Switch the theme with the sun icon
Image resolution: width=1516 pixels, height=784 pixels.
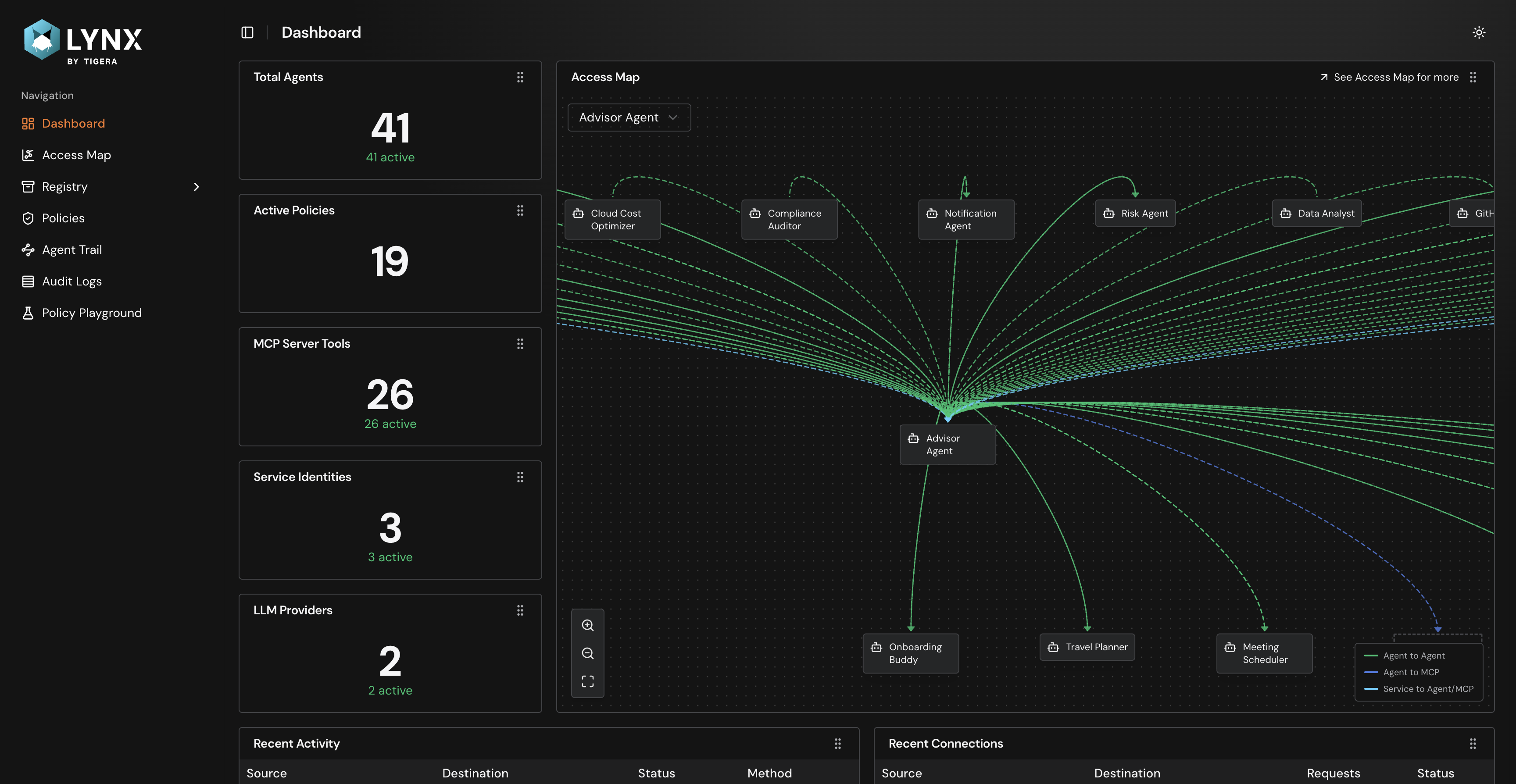[x=1479, y=32]
